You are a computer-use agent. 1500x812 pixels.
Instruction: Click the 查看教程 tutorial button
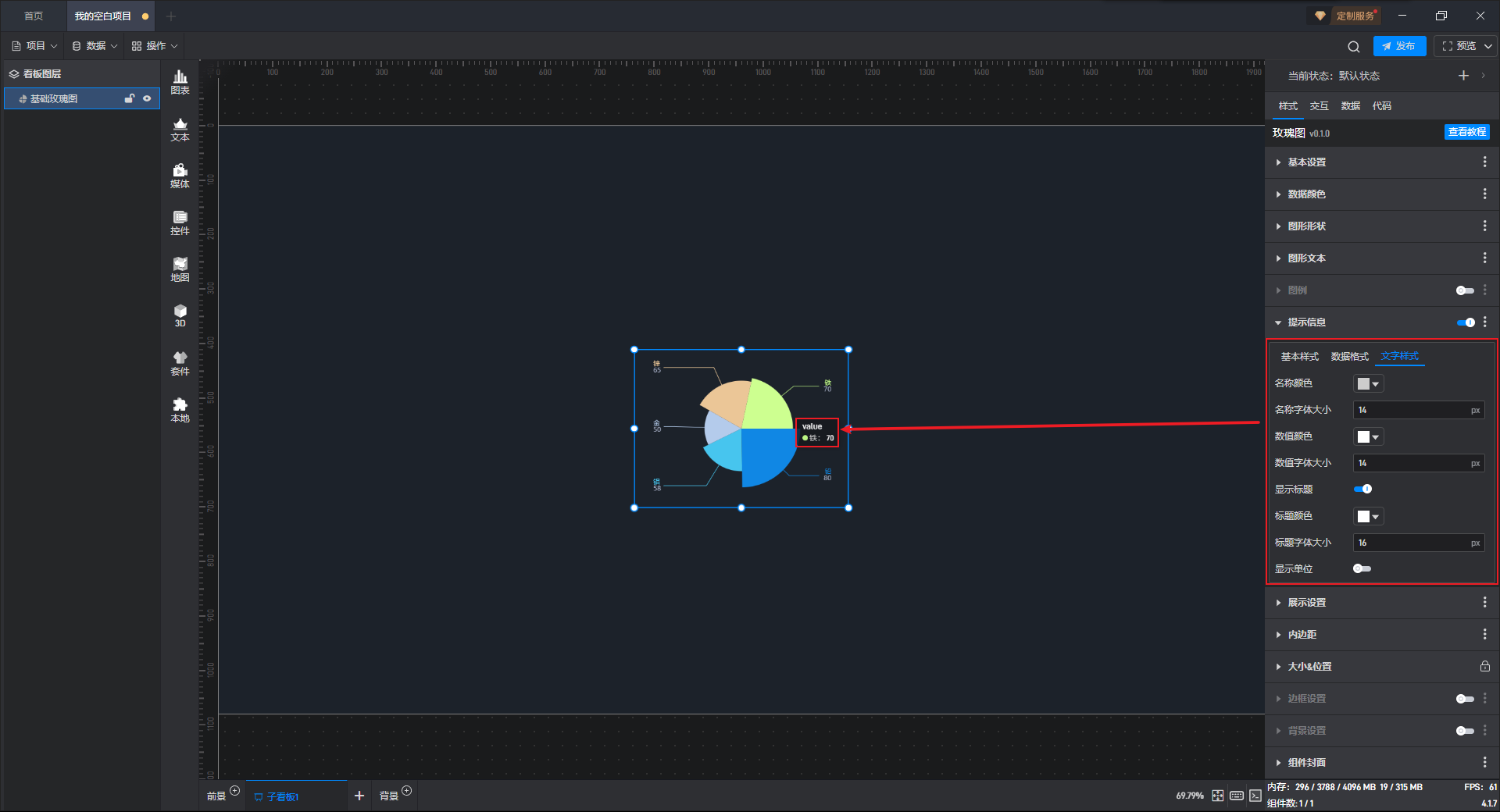[x=1466, y=132]
